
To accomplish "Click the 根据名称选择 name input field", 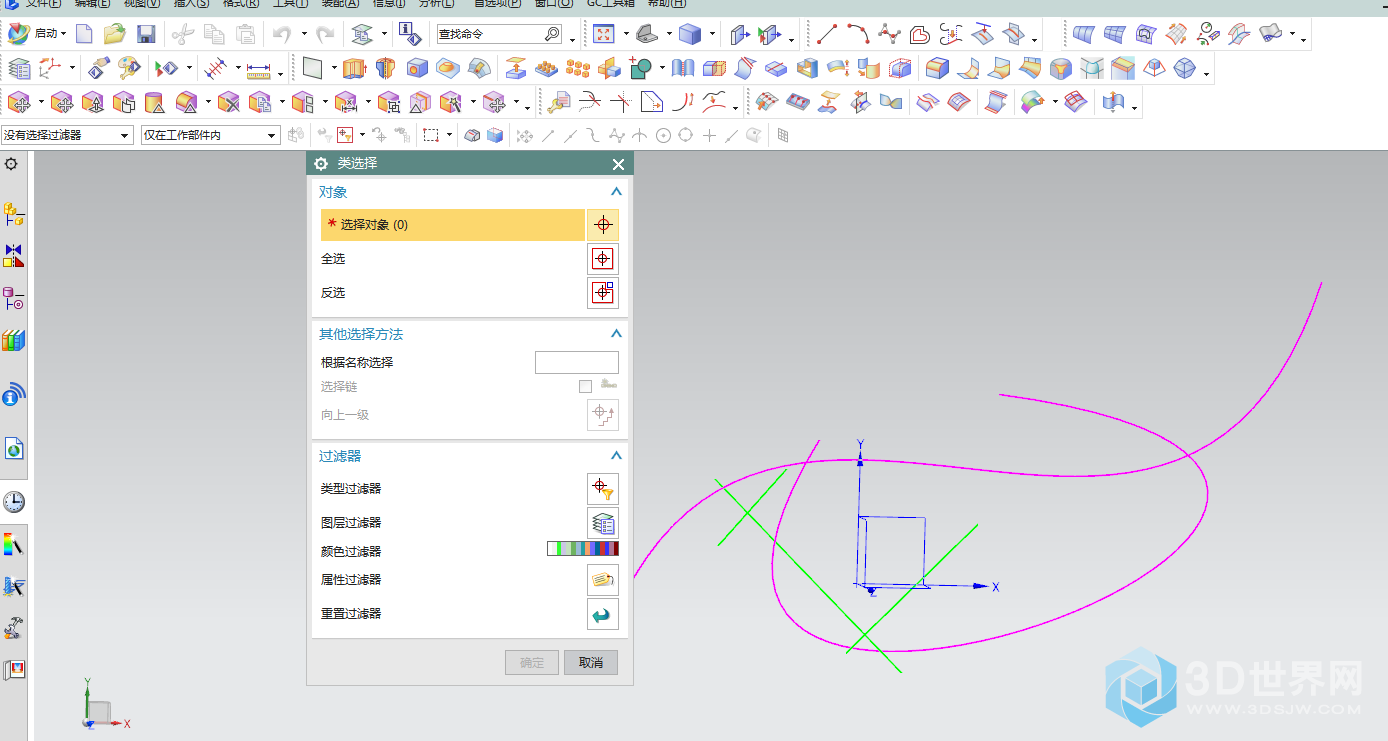I will [x=577, y=362].
